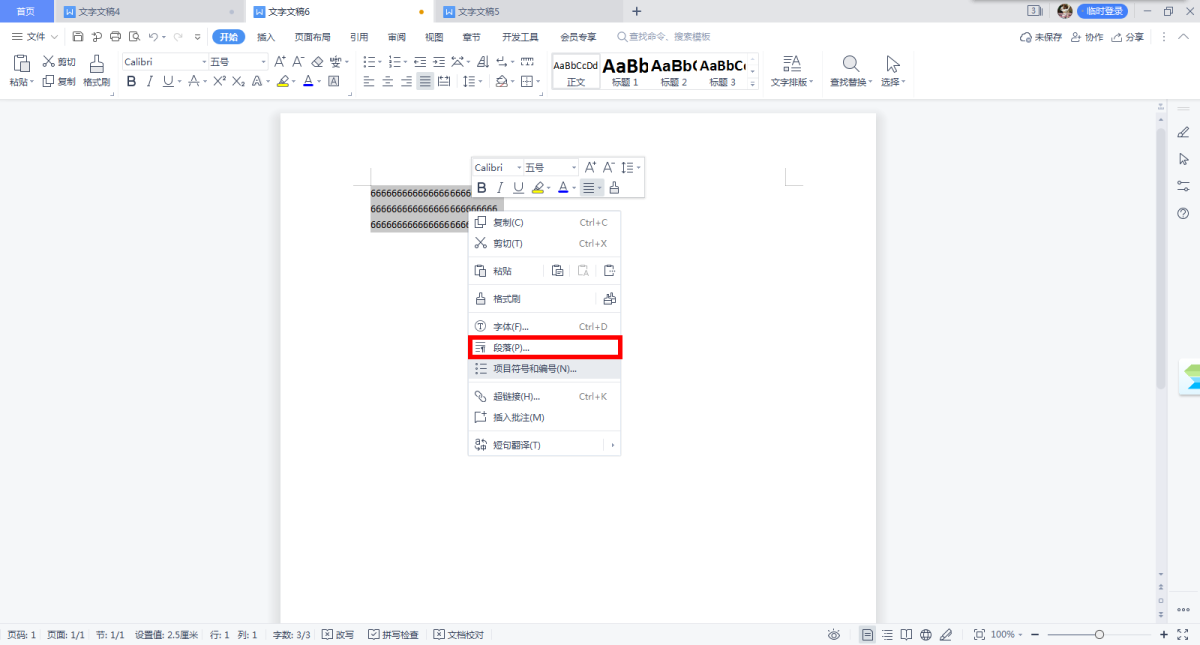The width and height of the screenshot is (1200, 645).
Task: Click the zoom slider handle
Action: 1099,635
